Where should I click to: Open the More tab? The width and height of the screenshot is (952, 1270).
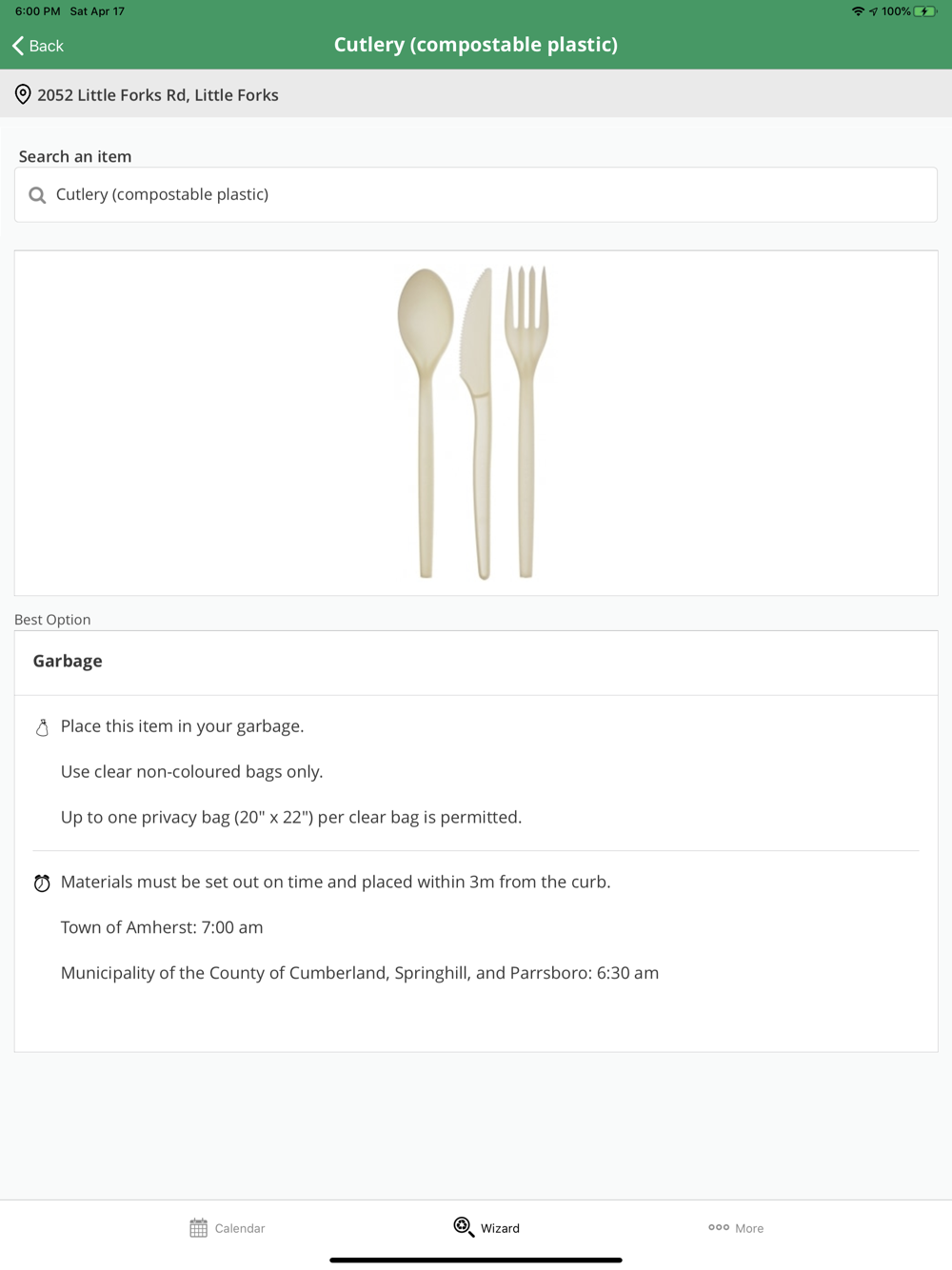pyautogui.click(x=736, y=1228)
